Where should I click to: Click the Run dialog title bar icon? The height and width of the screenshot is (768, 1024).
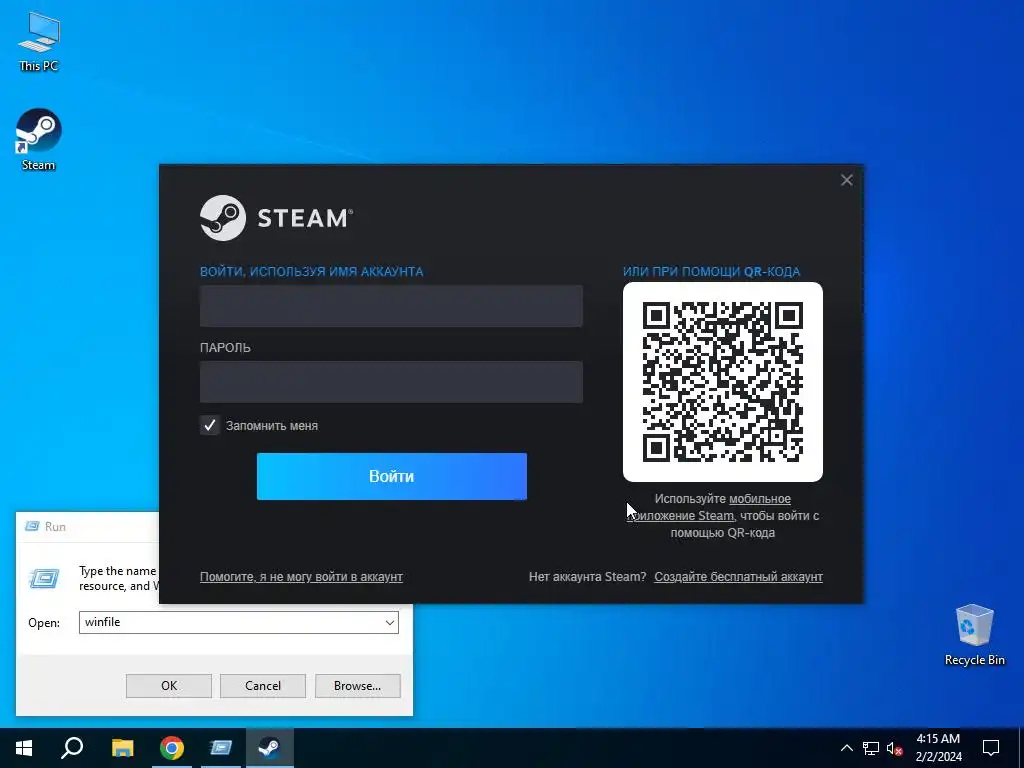(31, 526)
